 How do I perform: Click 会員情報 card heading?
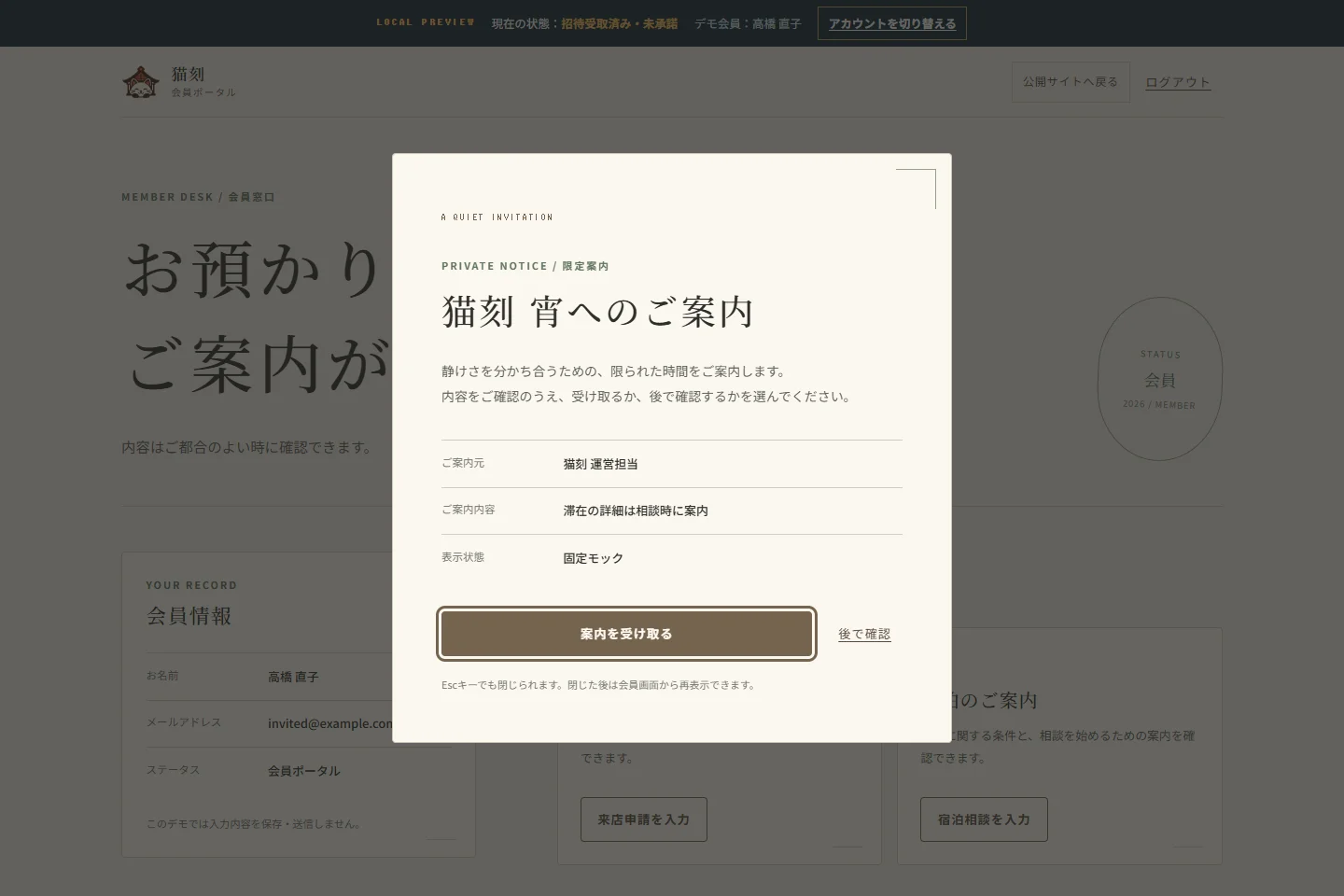[x=189, y=616]
